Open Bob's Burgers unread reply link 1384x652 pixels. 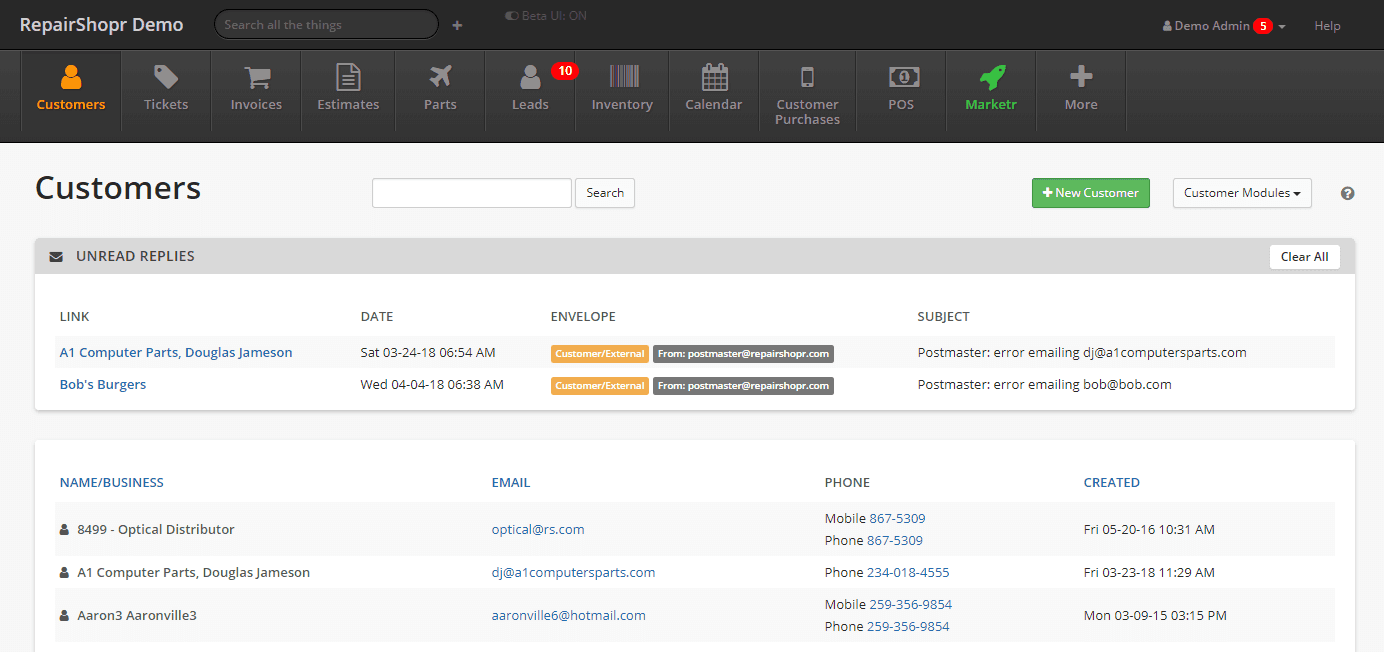click(x=103, y=385)
